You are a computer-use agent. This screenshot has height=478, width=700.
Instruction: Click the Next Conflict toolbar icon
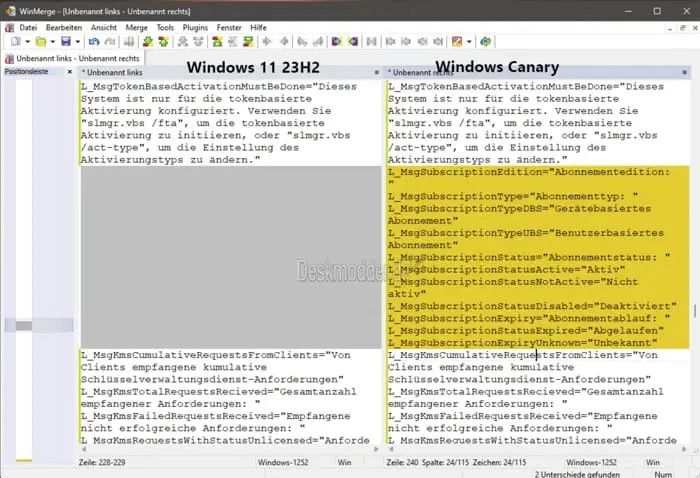click(183, 42)
